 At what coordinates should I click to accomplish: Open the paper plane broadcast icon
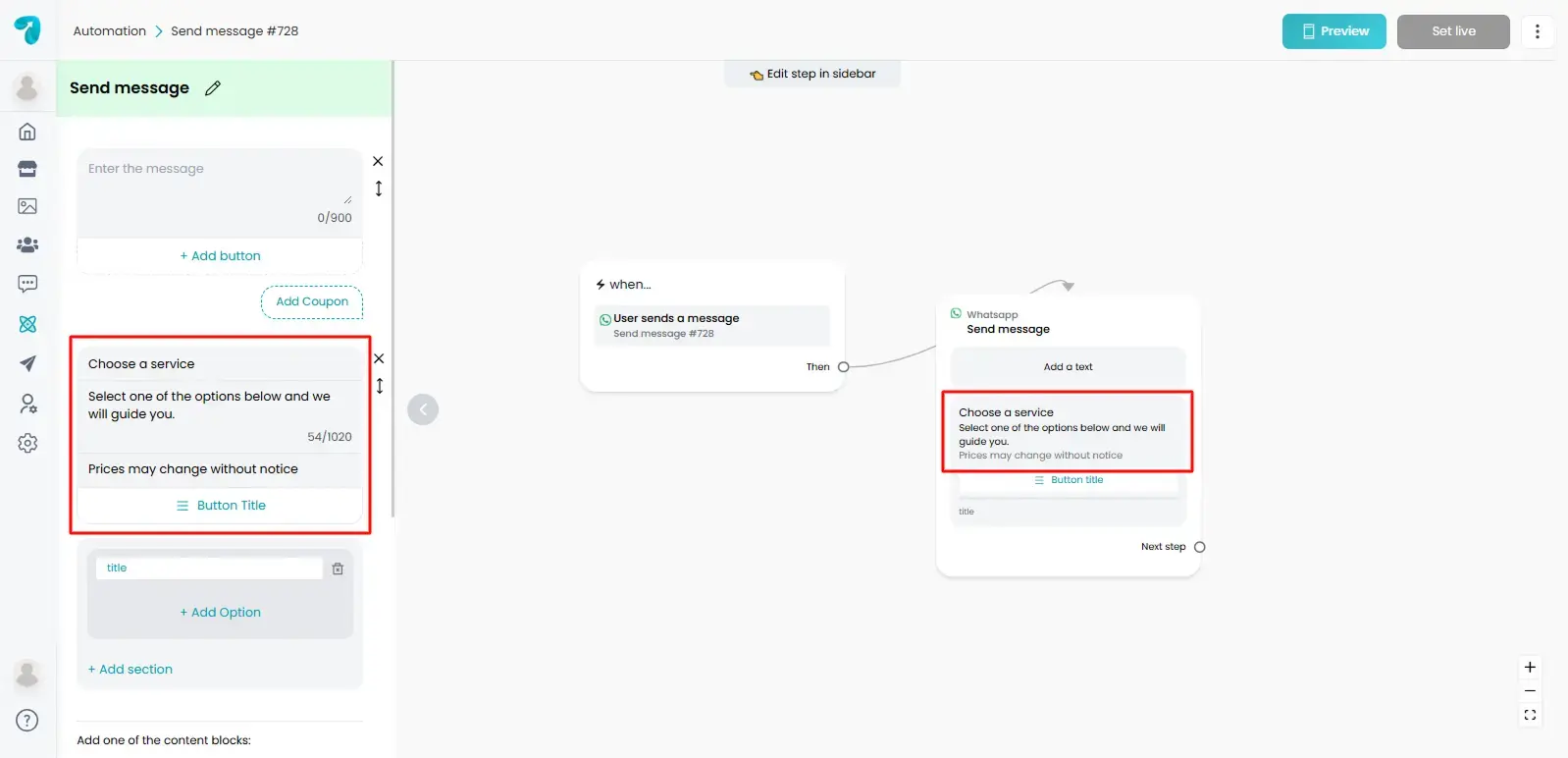click(x=27, y=363)
